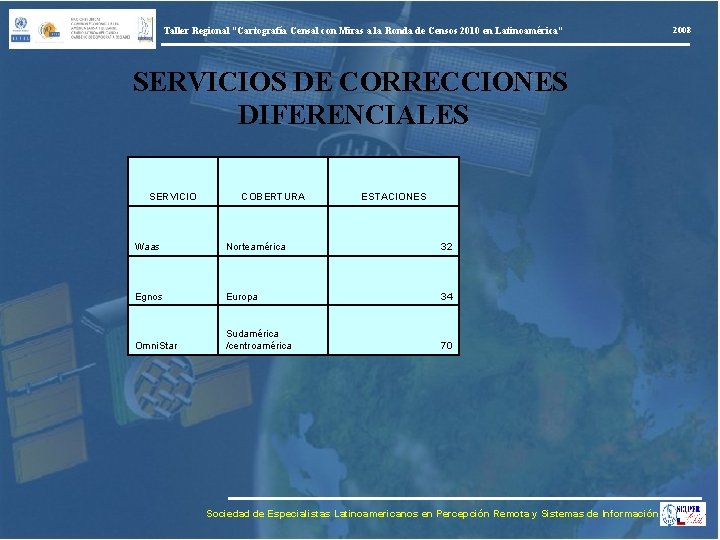Click the orange circular logo in the header
720x540 pixels.
(49, 30)
